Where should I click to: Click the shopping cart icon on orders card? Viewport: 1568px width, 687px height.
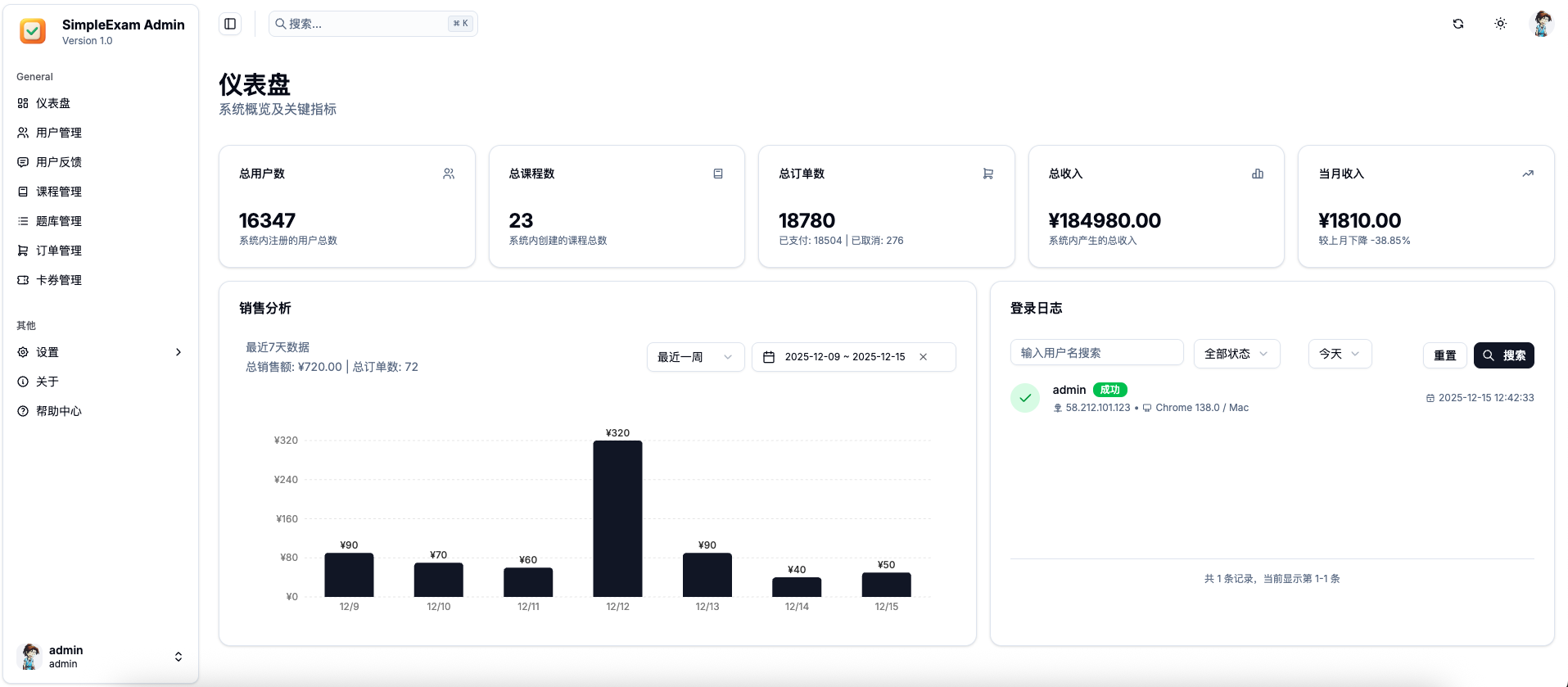click(x=988, y=174)
